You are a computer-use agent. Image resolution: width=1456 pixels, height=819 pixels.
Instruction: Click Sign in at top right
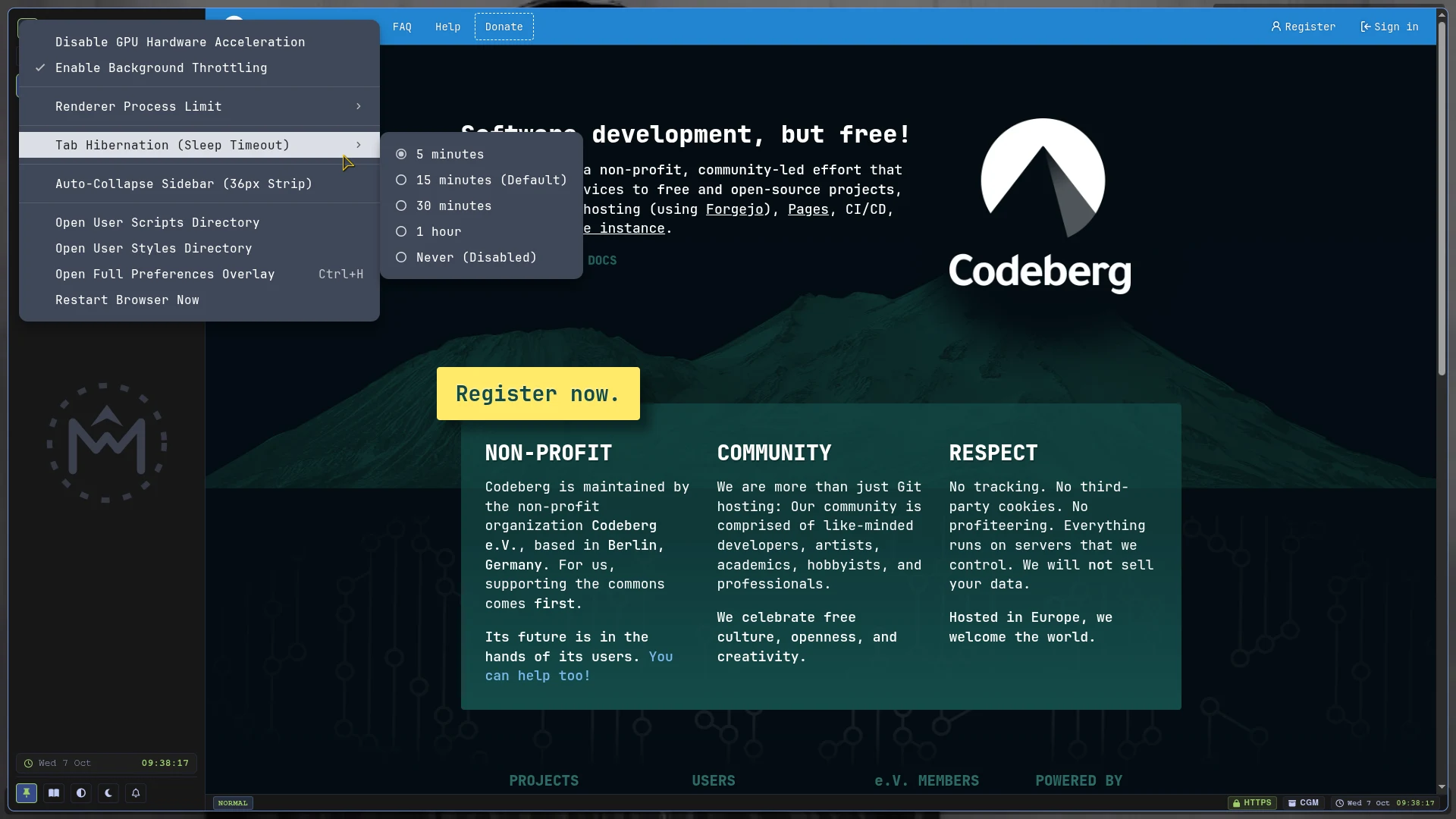coord(1389,27)
